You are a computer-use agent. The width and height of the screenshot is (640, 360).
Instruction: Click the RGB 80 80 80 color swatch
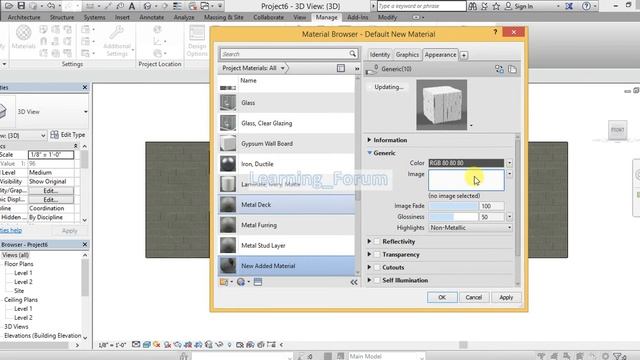tap(466, 163)
